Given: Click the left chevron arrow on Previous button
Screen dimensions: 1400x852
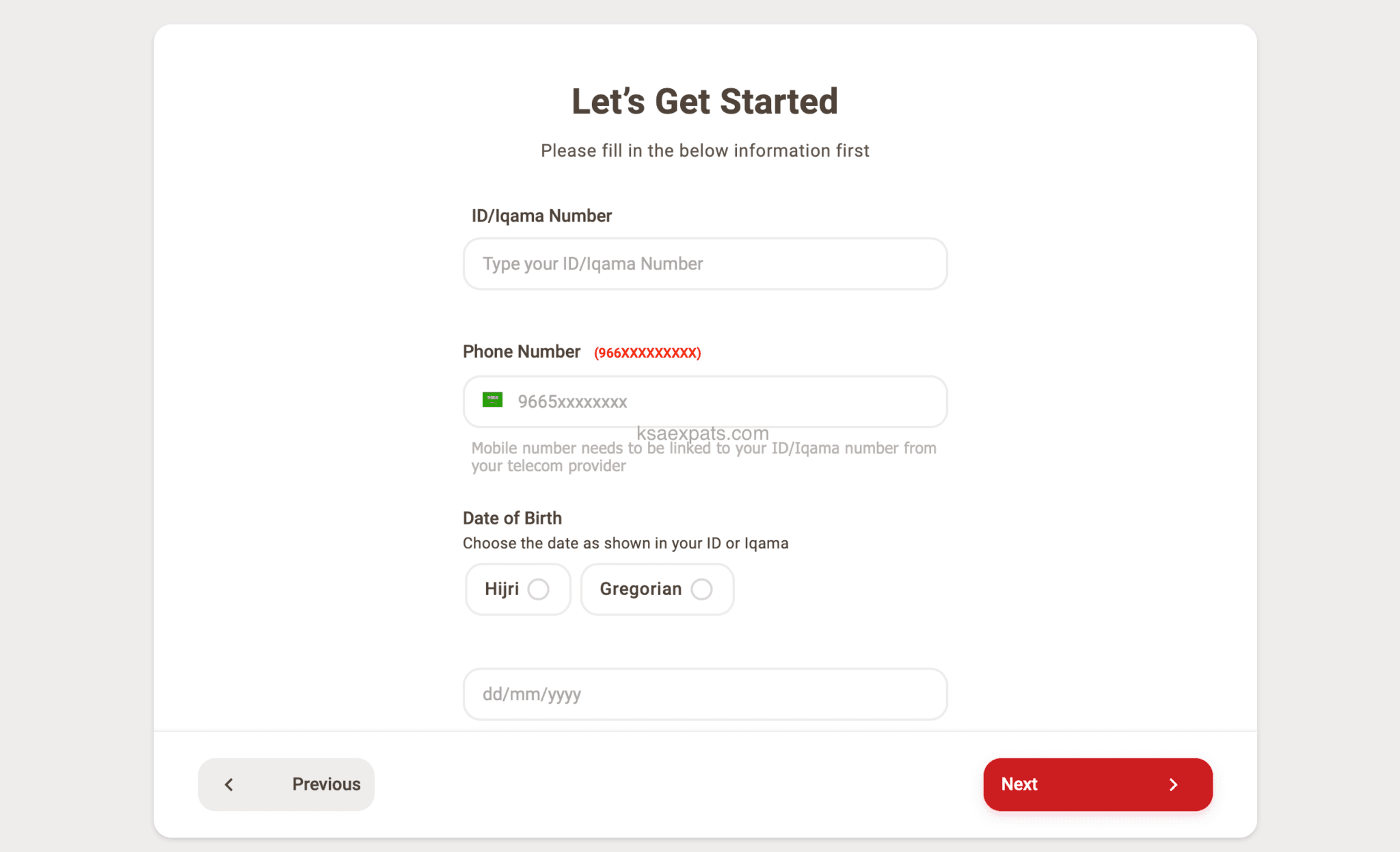Looking at the screenshot, I should (x=230, y=784).
